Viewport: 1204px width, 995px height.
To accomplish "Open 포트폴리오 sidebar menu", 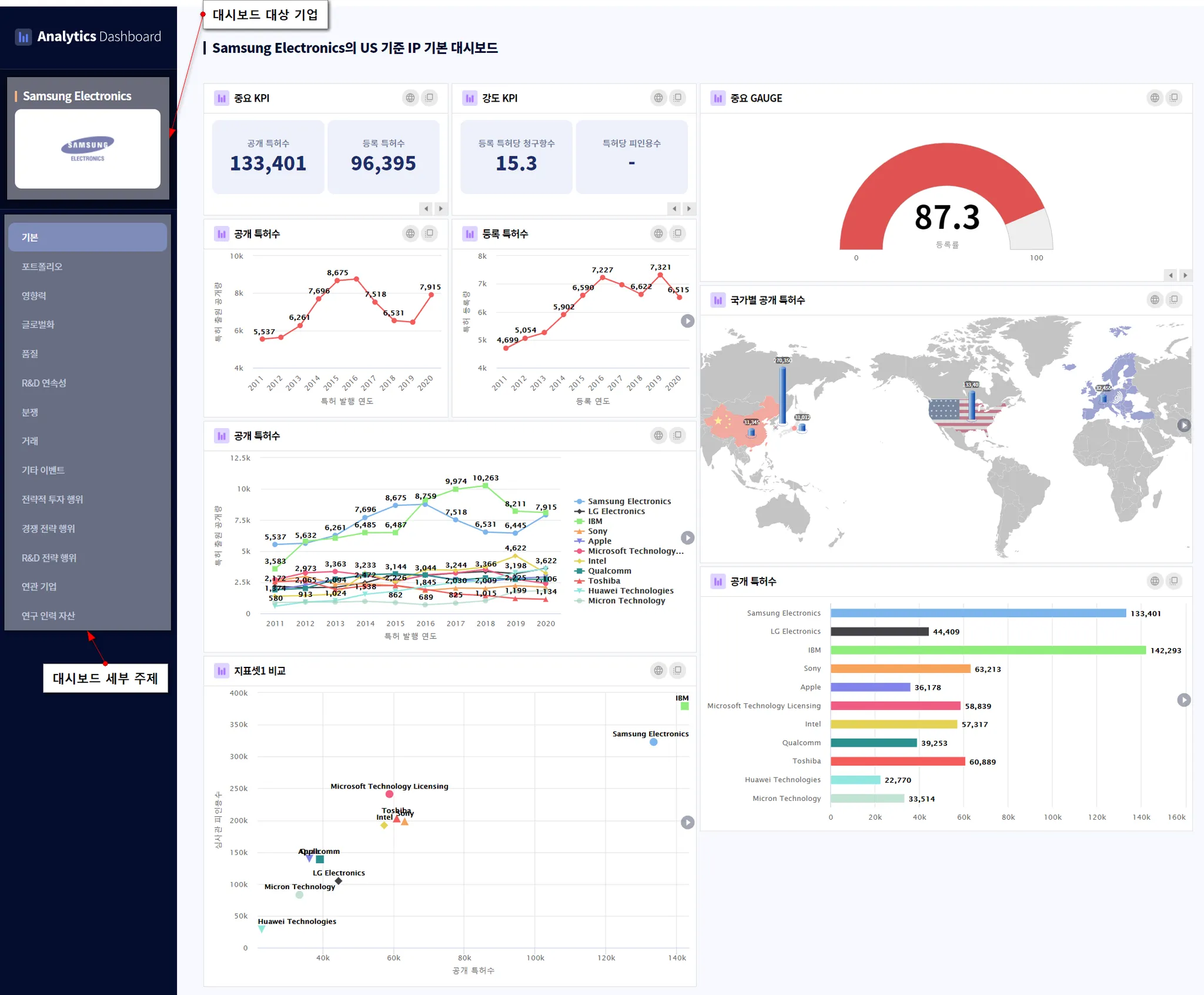I will [x=42, y=267].
